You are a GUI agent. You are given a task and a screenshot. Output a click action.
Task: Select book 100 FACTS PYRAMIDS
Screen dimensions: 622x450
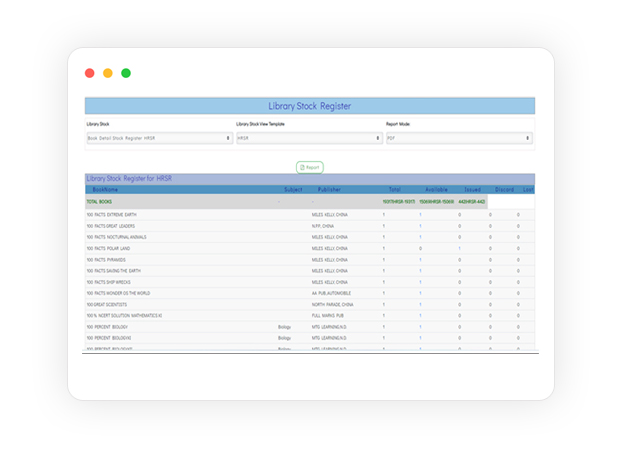tap(106, 260)
